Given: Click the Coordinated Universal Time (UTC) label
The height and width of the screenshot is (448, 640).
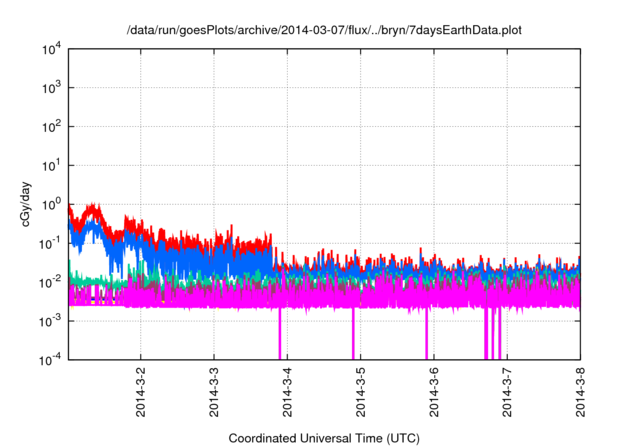Looking at the screenshot, I should point(324,439).
